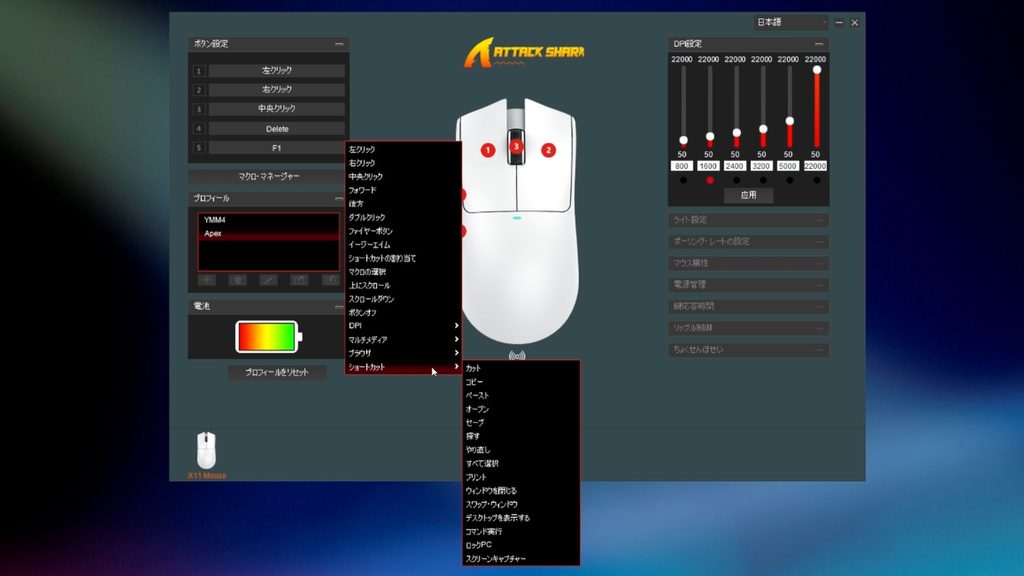Select the 22000 DPI stage radio dot

[816, 180]
